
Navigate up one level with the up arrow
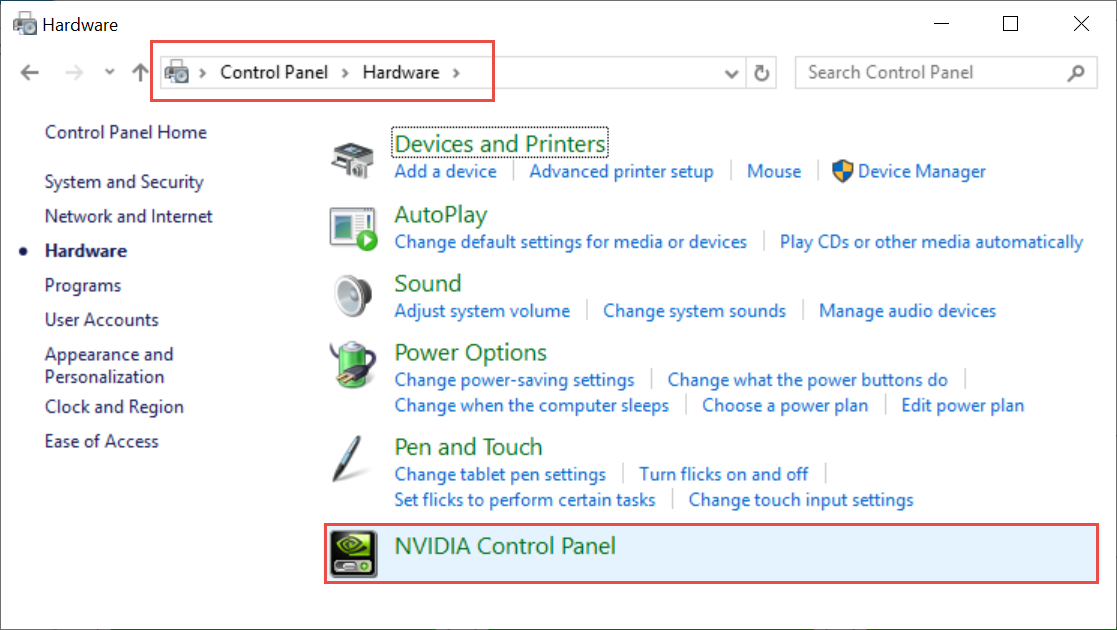(138, 72)
